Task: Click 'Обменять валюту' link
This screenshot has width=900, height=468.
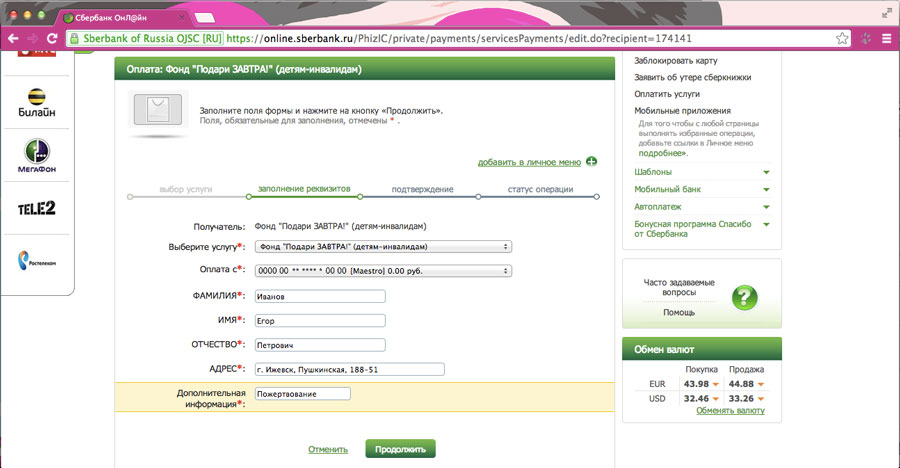Action: [x=730, y=410]
